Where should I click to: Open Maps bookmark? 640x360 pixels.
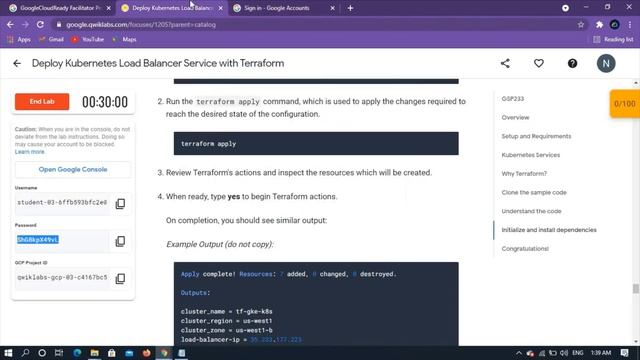[x=124, y=39]
